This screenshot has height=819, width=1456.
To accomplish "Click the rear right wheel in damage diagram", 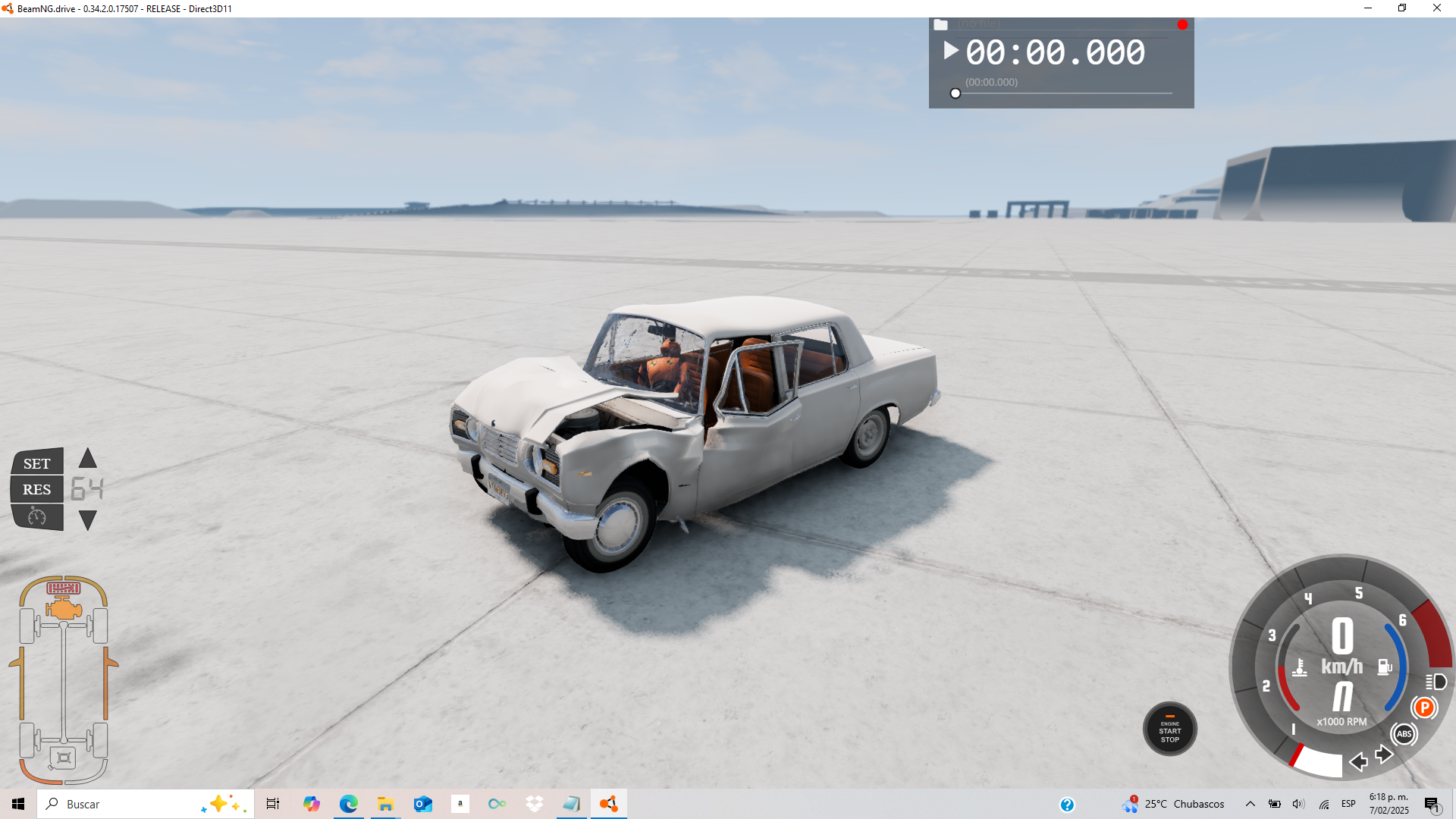I will tap(99, 740).
